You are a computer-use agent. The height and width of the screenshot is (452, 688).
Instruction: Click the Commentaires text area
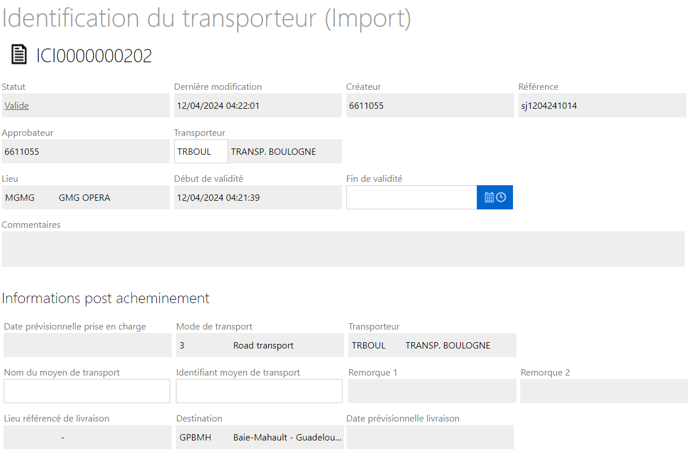343,249
